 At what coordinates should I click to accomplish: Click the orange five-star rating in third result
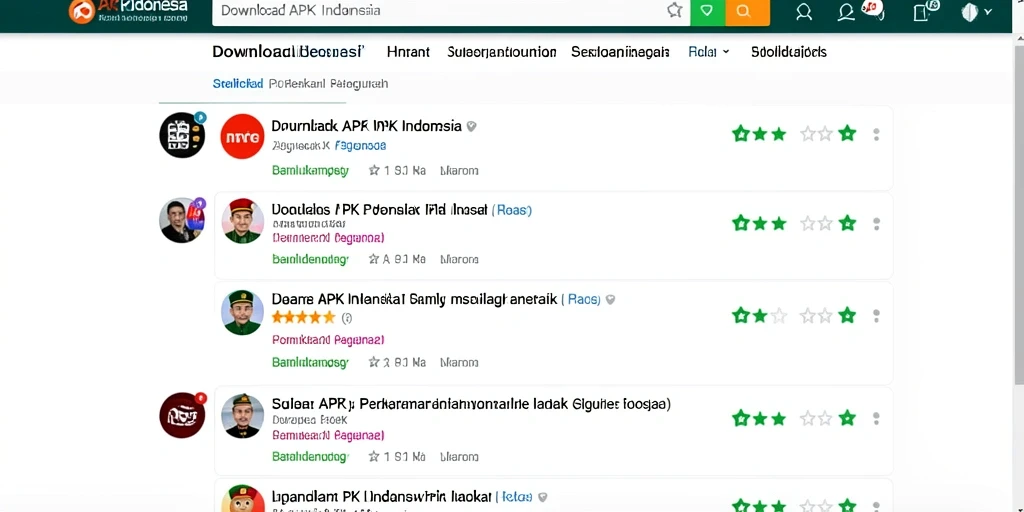(303, 318)
